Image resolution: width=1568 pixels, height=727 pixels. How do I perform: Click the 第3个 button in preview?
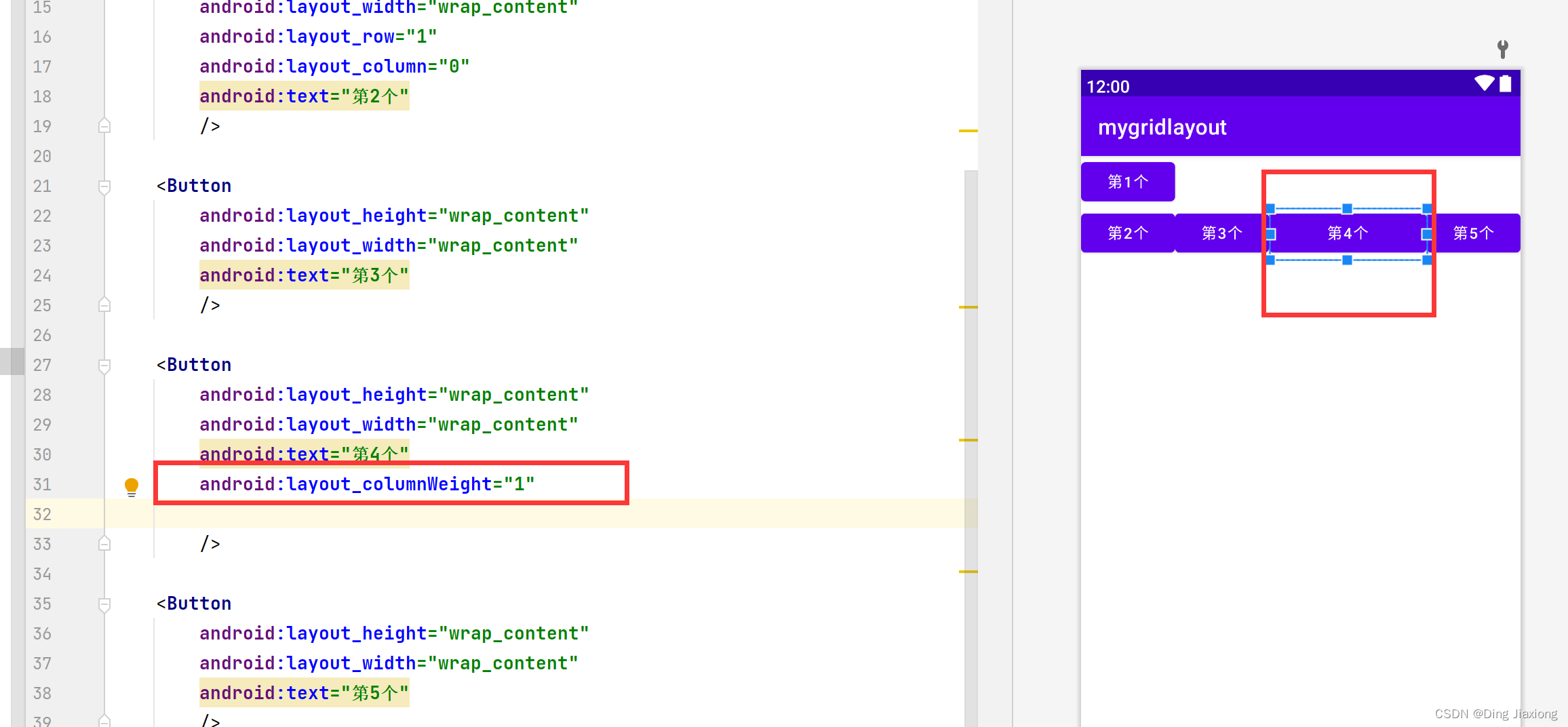1221,233
